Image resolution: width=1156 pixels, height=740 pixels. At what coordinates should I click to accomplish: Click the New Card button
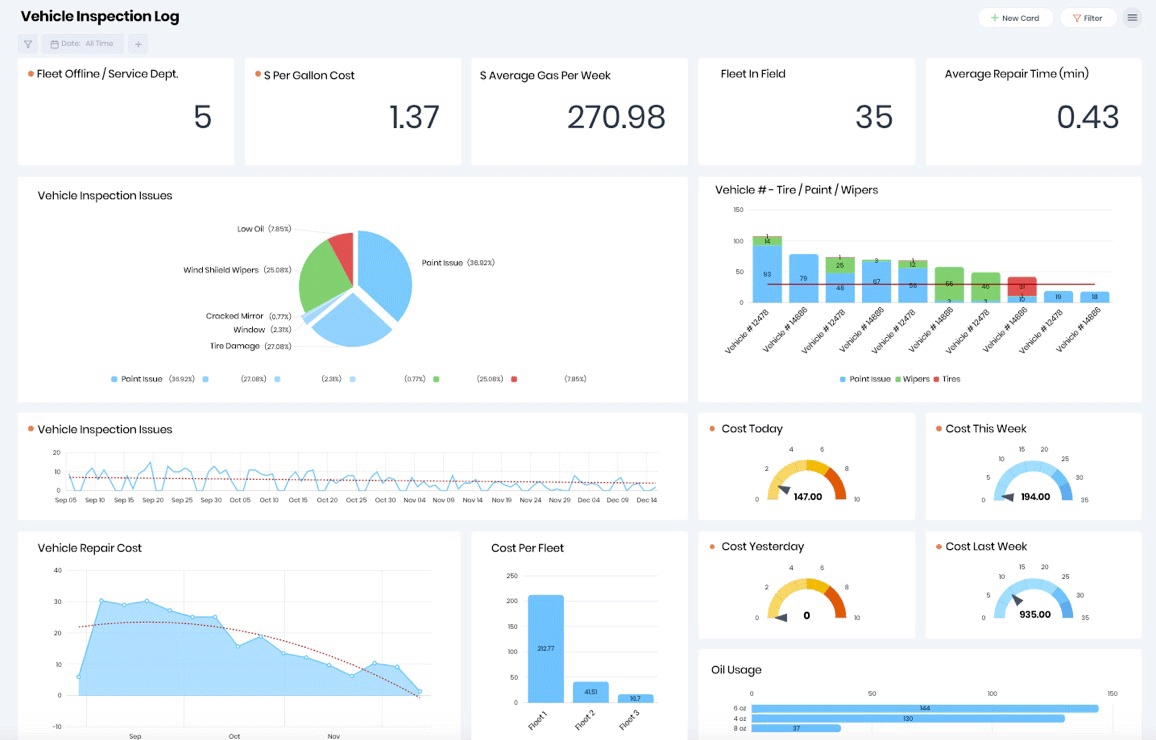pos(1016,17)
